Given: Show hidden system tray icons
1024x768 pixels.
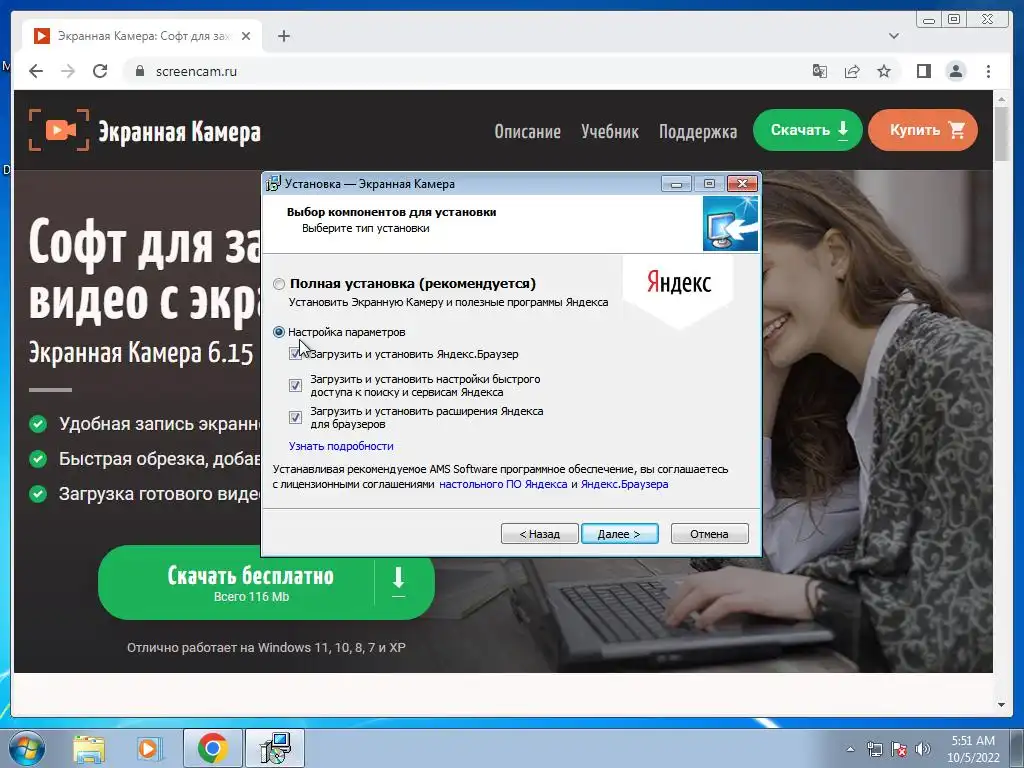Looking at the screenshot, I should [x=850, y=749].
